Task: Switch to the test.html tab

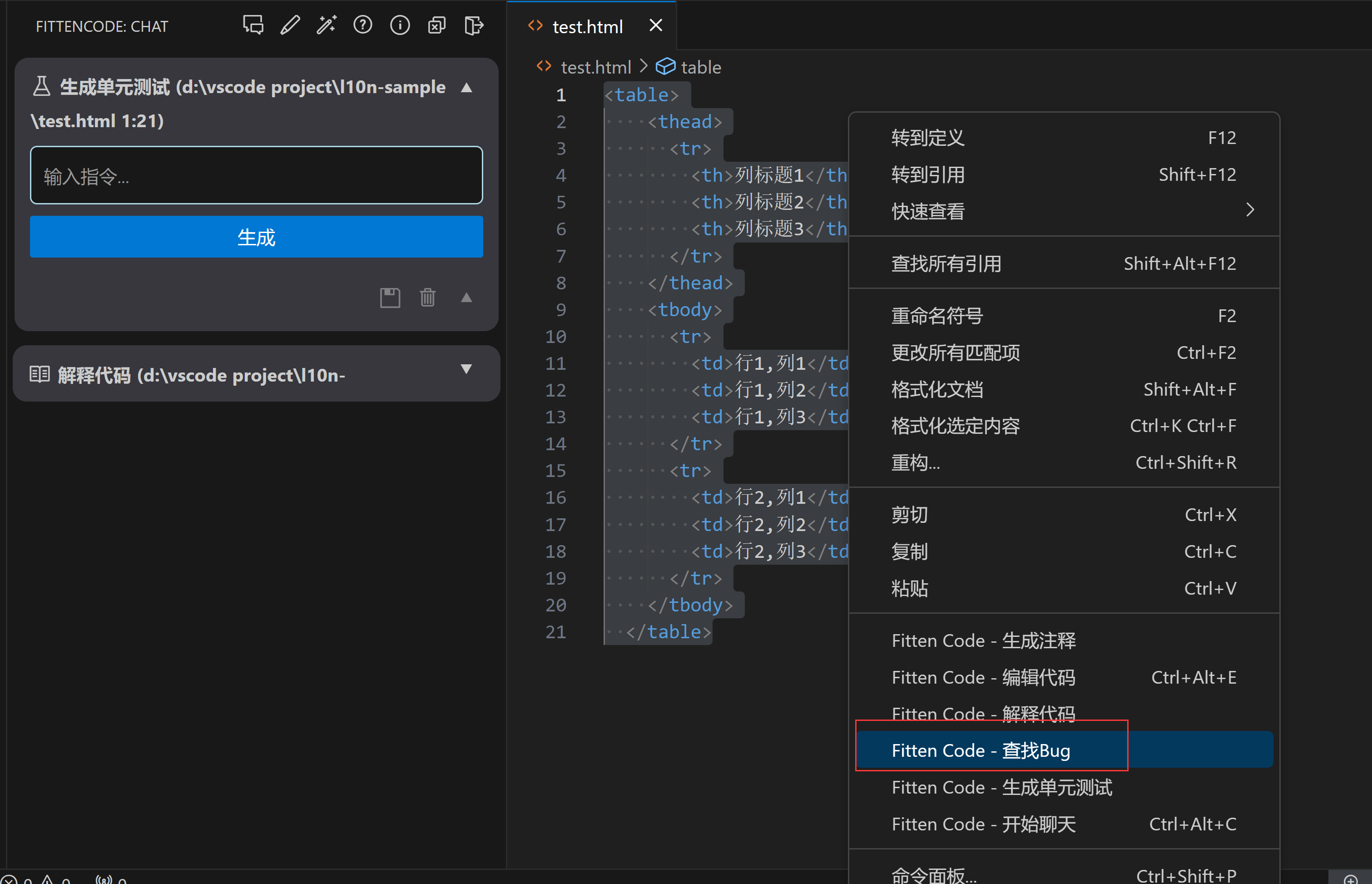Action: click(x=588, y=26)
